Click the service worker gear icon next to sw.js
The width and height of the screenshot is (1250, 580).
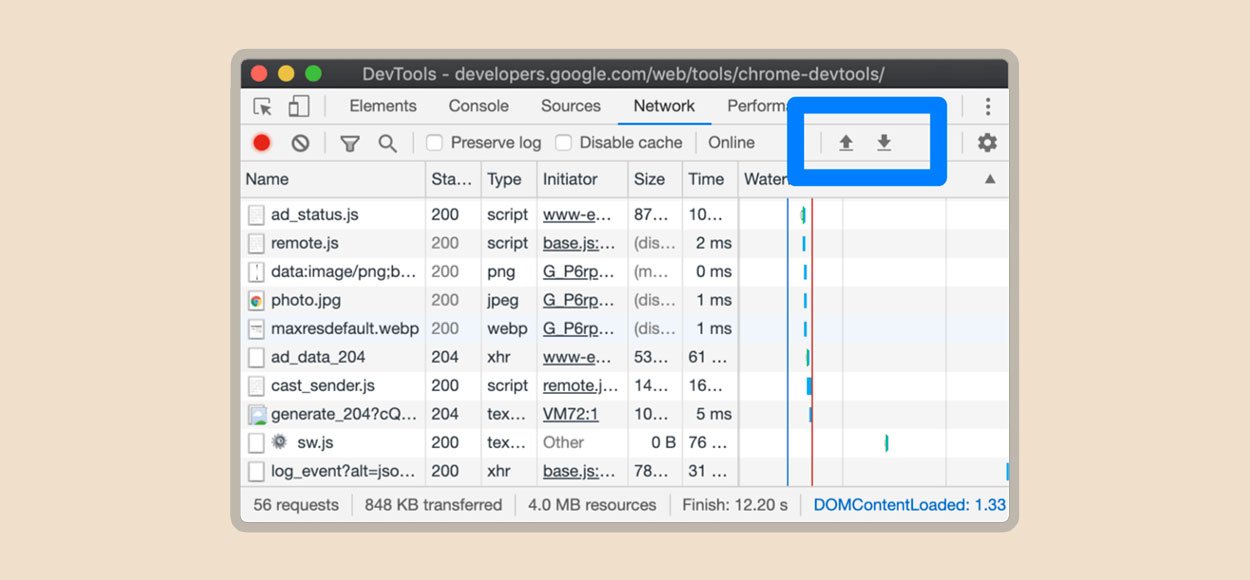pos(279,442)
